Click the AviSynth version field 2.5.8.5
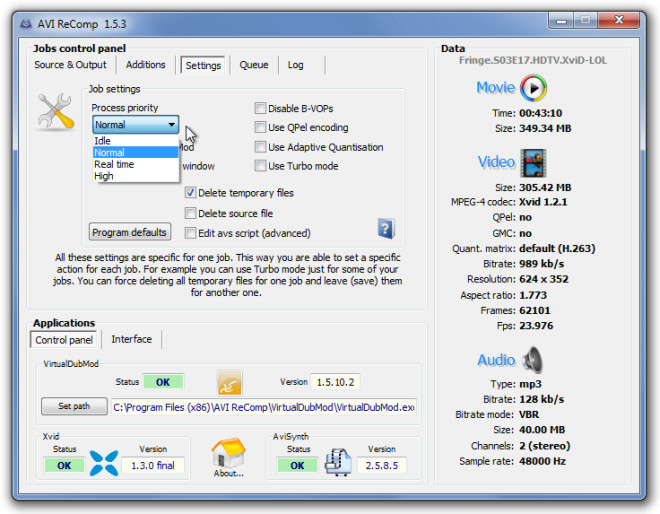Image resolution: width=660 pixels, height=514 pixels. 382,465
